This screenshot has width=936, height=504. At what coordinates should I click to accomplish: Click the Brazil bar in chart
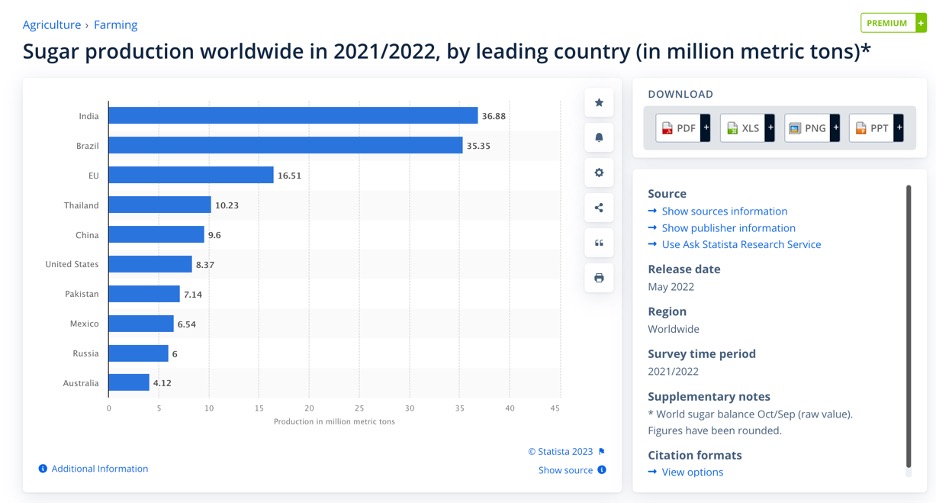coord(285,145)
